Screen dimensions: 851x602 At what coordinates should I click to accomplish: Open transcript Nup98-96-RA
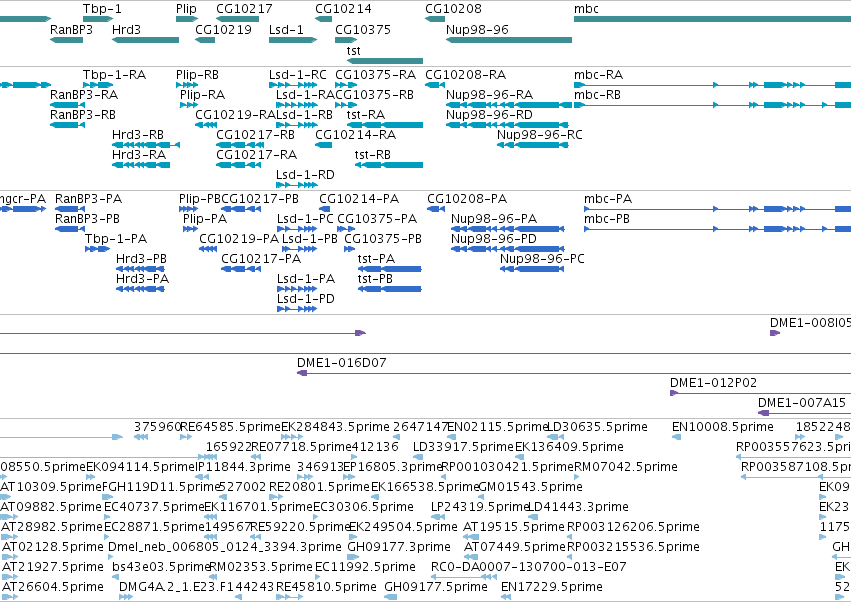(489, 94)
